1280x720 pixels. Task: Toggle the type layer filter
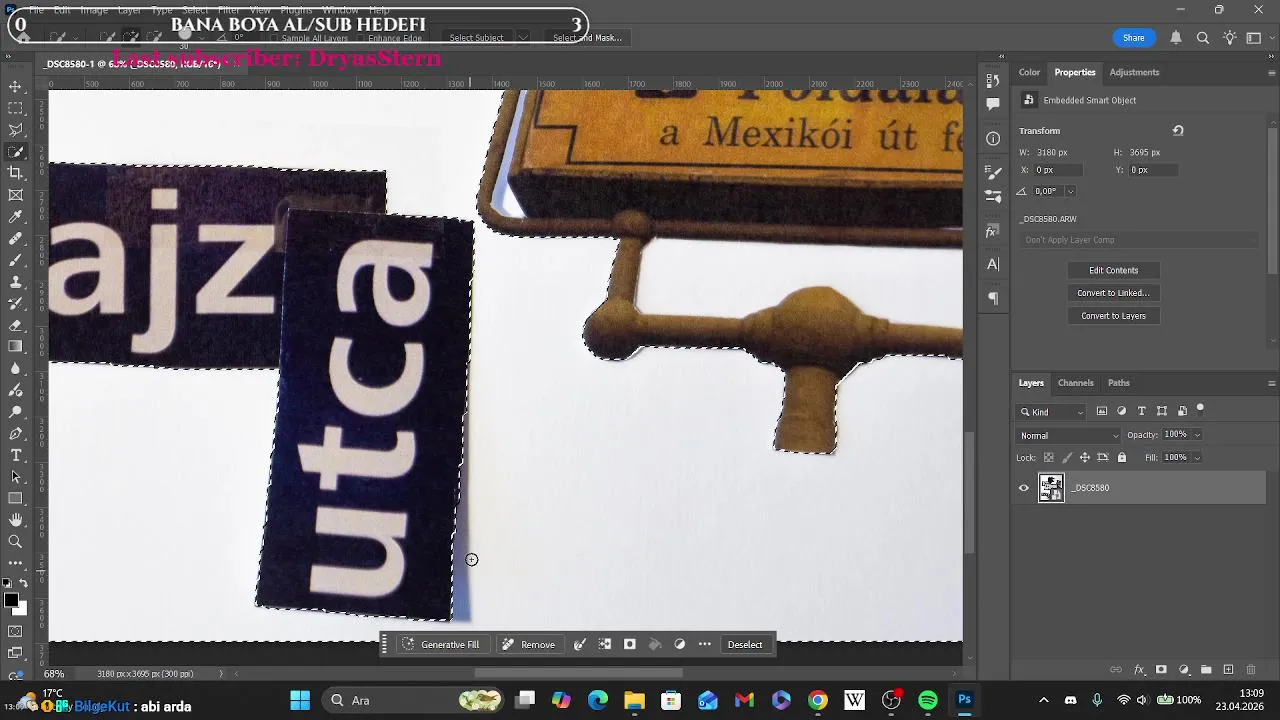[1142, 411]
